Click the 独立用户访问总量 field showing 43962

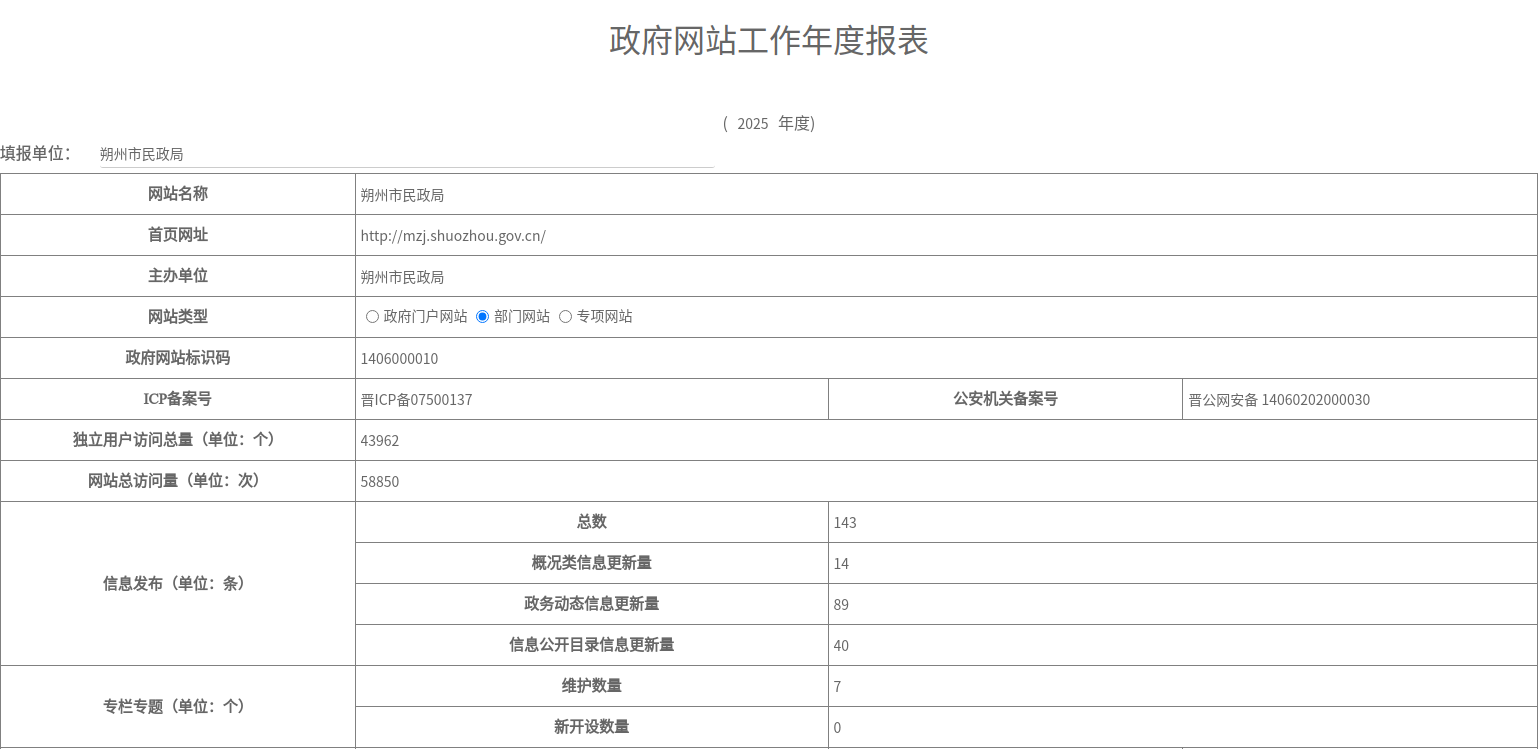tap(944, 441)
